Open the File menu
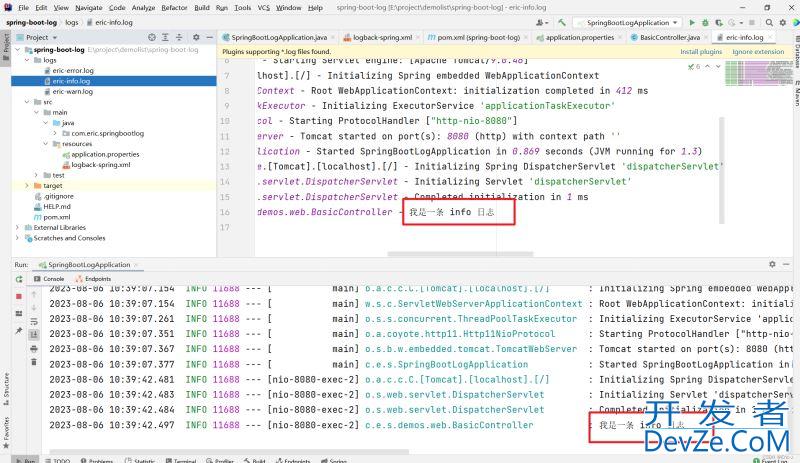 [x=23, y=8]
